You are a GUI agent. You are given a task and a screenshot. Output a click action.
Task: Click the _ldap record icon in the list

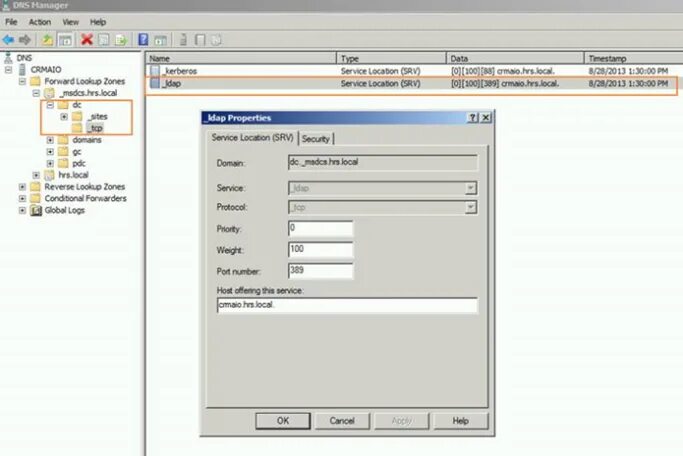click(x=155, y=83)
